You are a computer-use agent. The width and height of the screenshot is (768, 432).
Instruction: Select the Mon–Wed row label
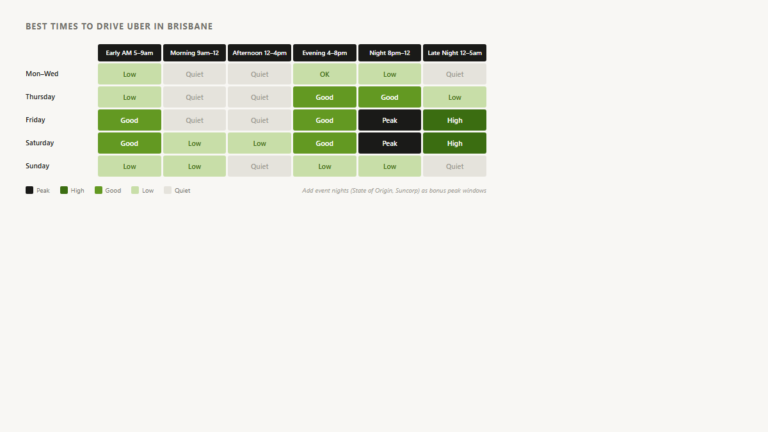coord(42,74)
